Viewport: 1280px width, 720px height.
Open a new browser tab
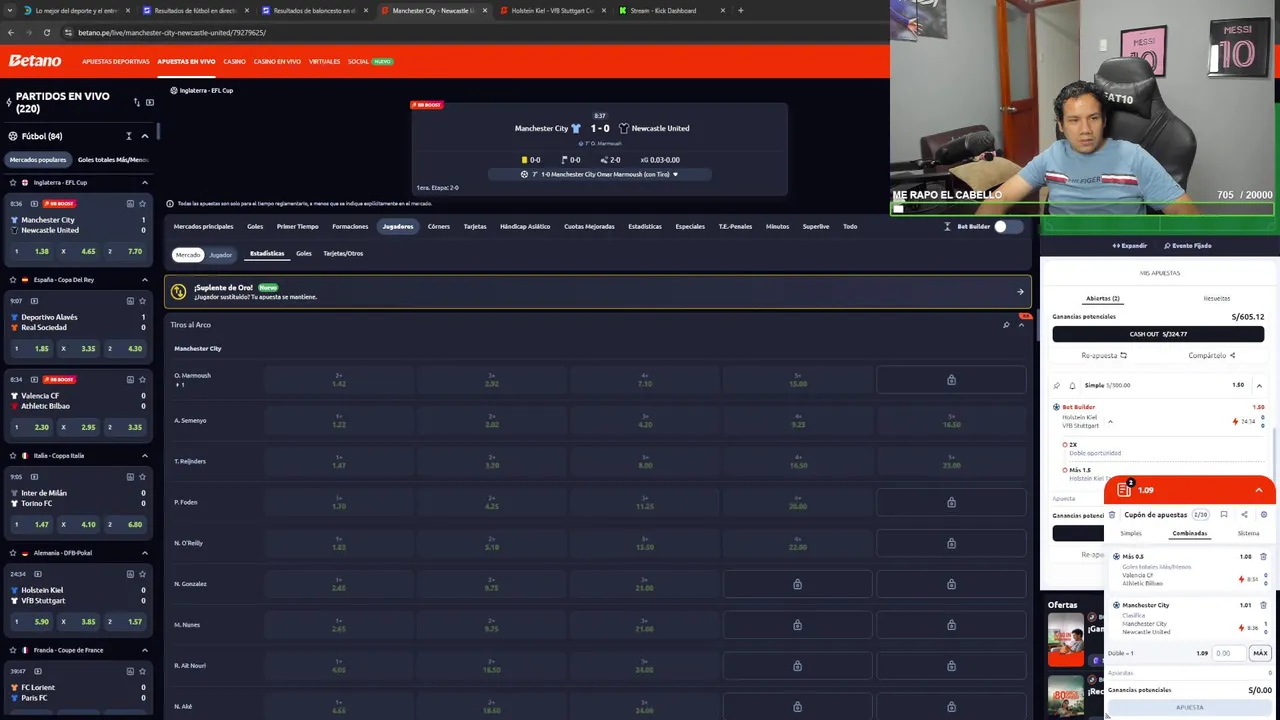(740, 10)
